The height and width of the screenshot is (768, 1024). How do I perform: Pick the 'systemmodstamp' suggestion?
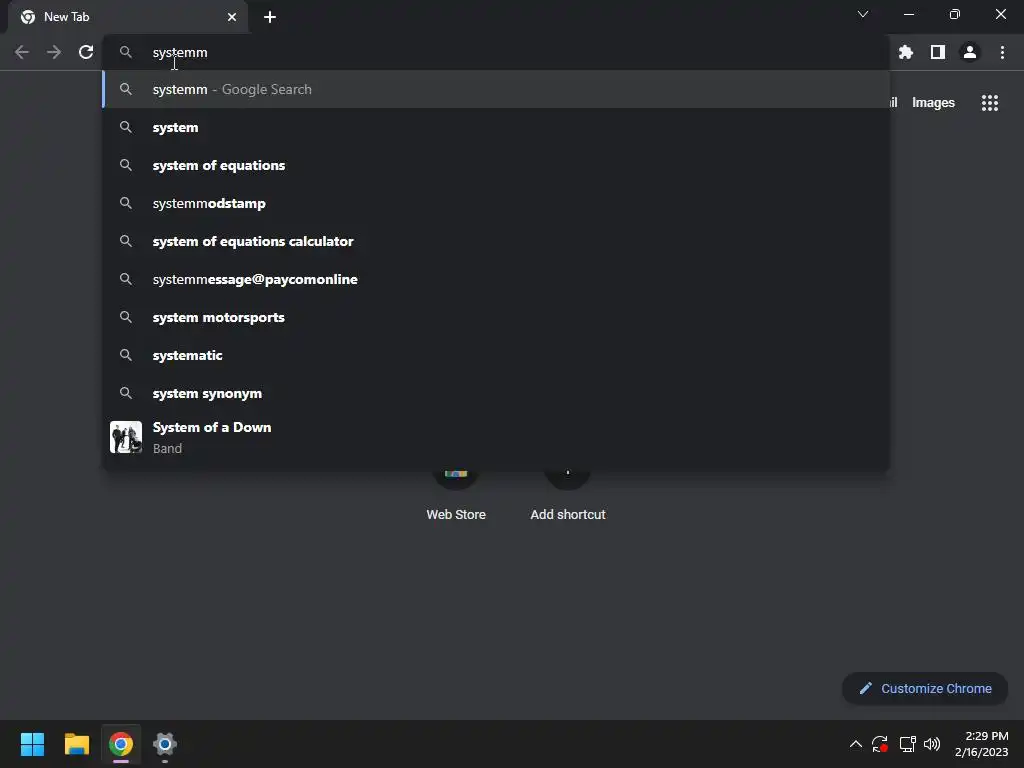click(496, 203)
